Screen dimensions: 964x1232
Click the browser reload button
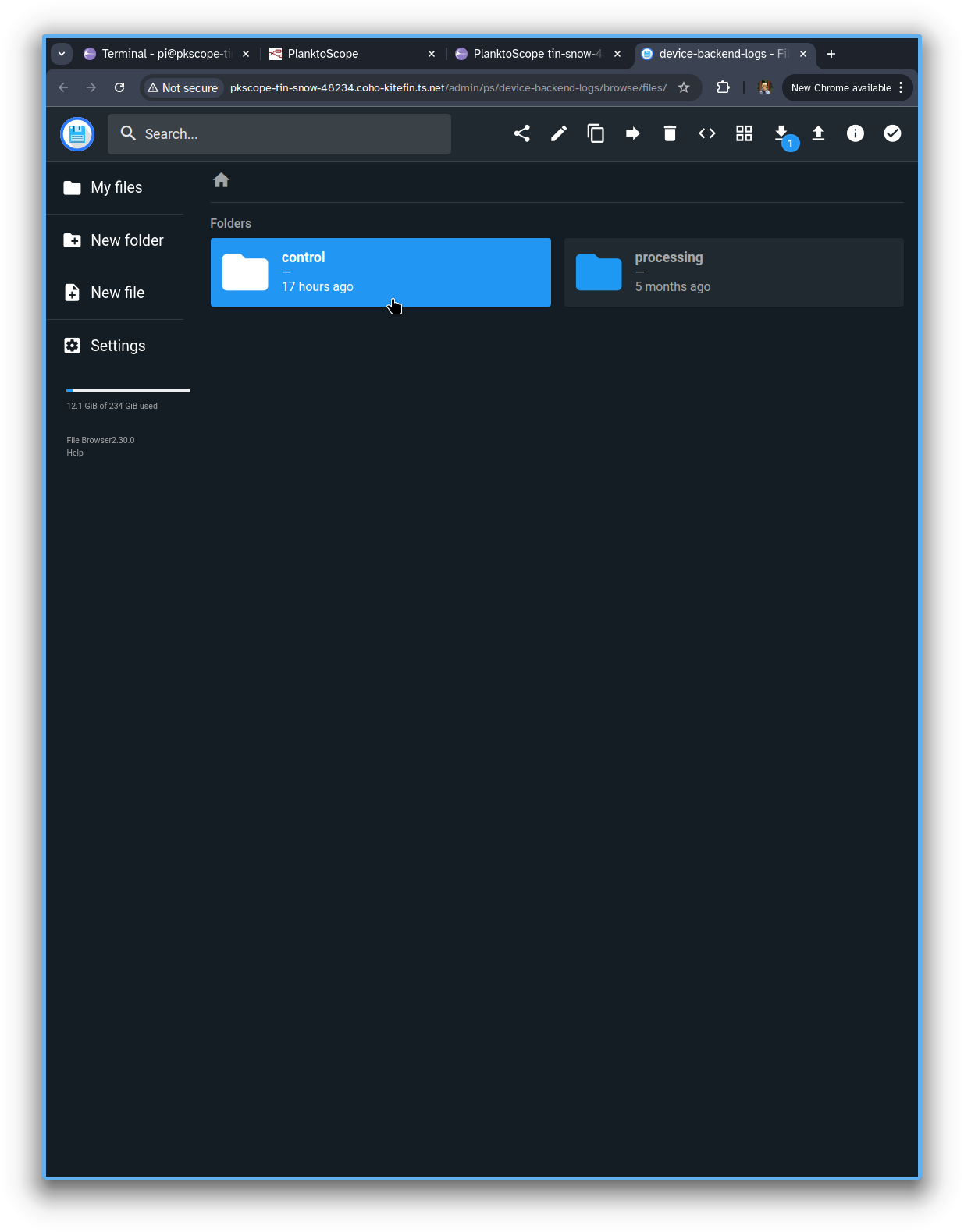click(119, 87)
